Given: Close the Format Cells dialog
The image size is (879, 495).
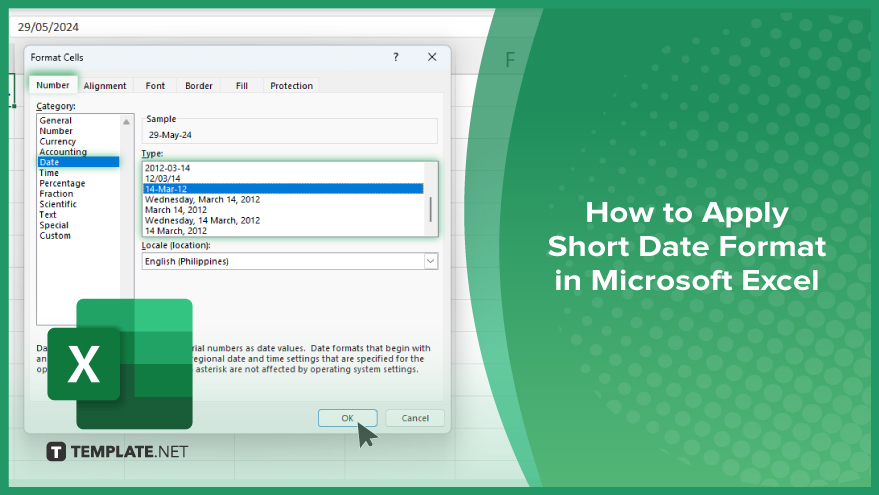Looking at the screenshot, I should pos(432,57).
